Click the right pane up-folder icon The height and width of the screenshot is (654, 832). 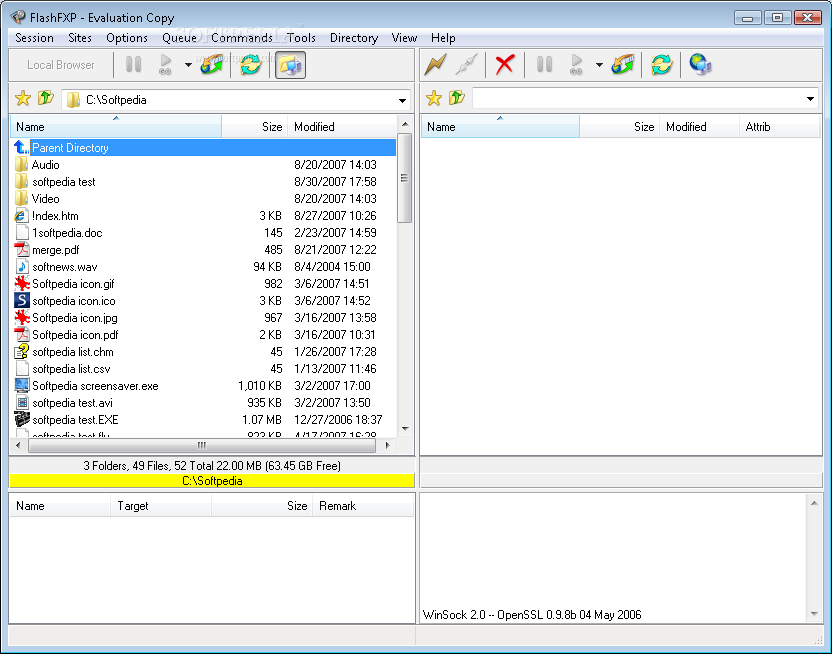tap(456, 98)
